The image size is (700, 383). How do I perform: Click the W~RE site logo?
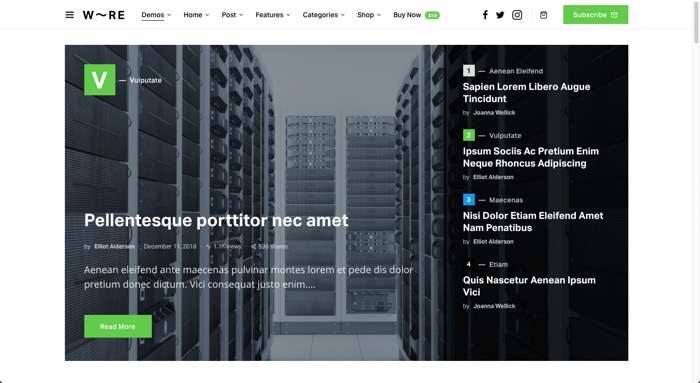click(104, 15)
